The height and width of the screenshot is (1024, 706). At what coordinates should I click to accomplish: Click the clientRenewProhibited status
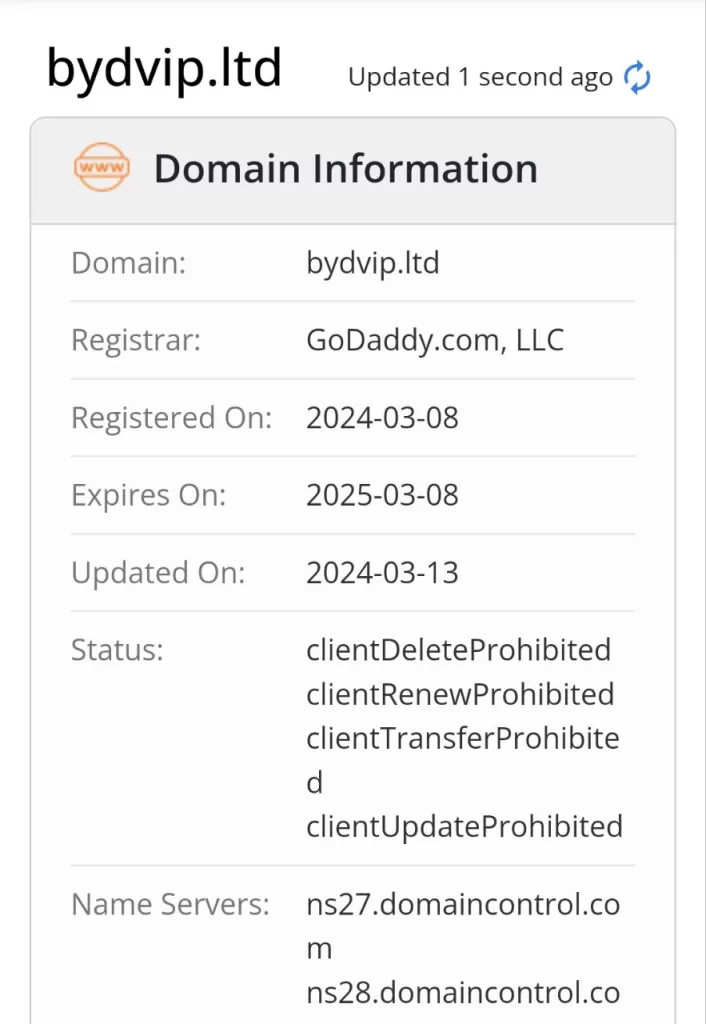(x=460, y=694)
